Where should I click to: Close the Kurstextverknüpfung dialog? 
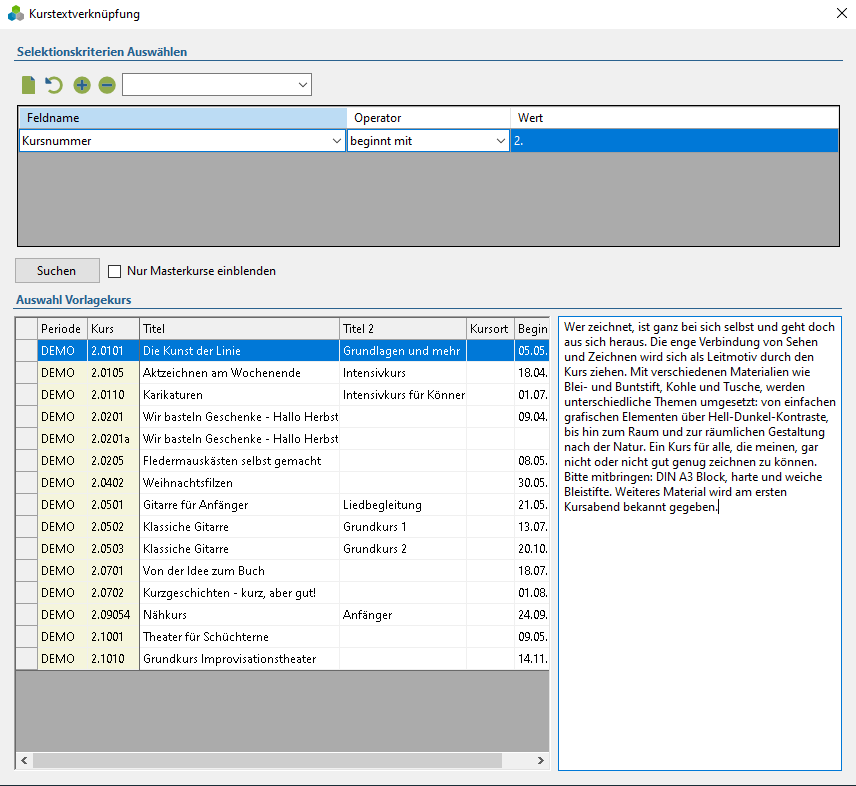[842, 13]
